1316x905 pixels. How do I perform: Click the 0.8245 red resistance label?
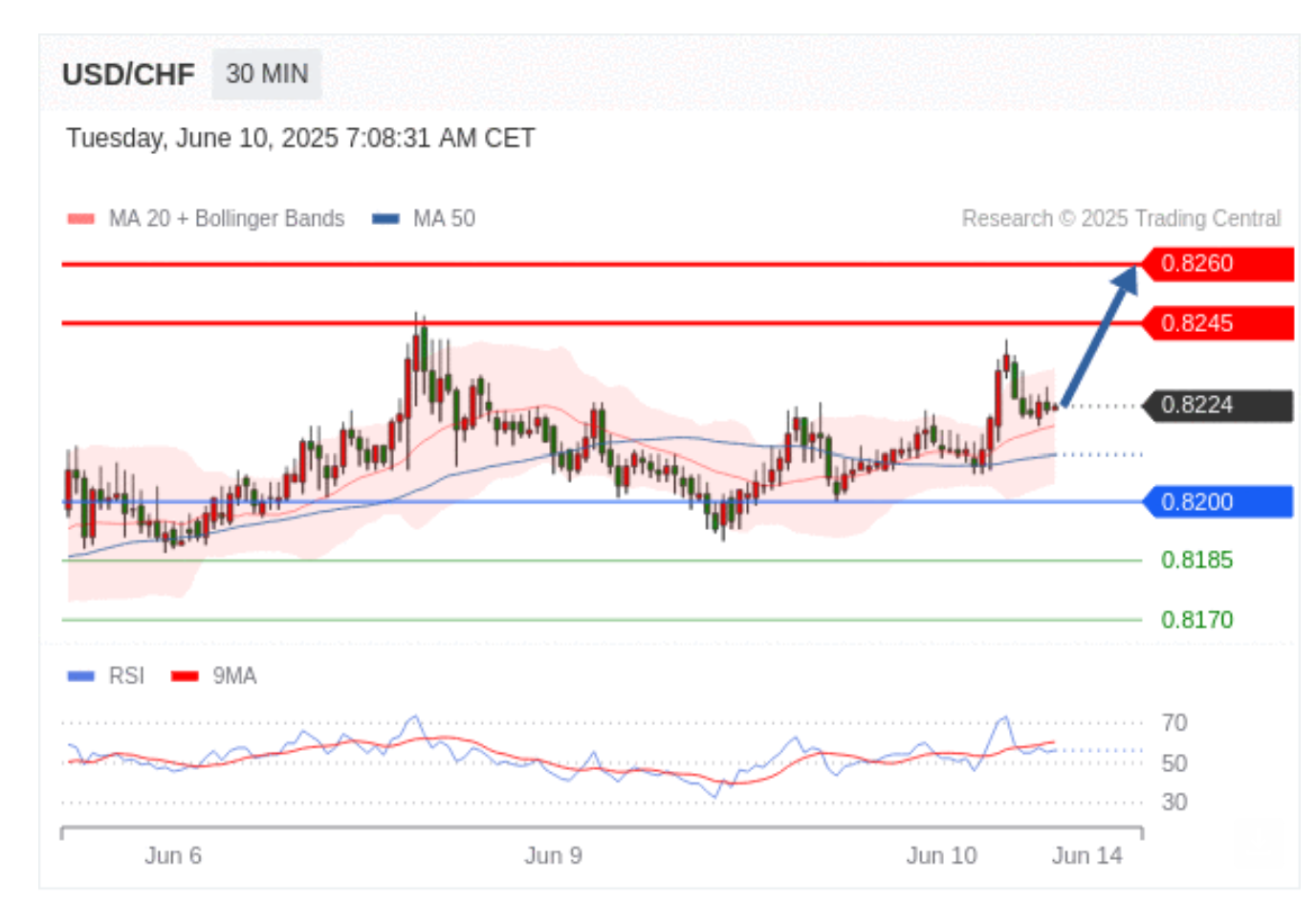pos(1217,323)
